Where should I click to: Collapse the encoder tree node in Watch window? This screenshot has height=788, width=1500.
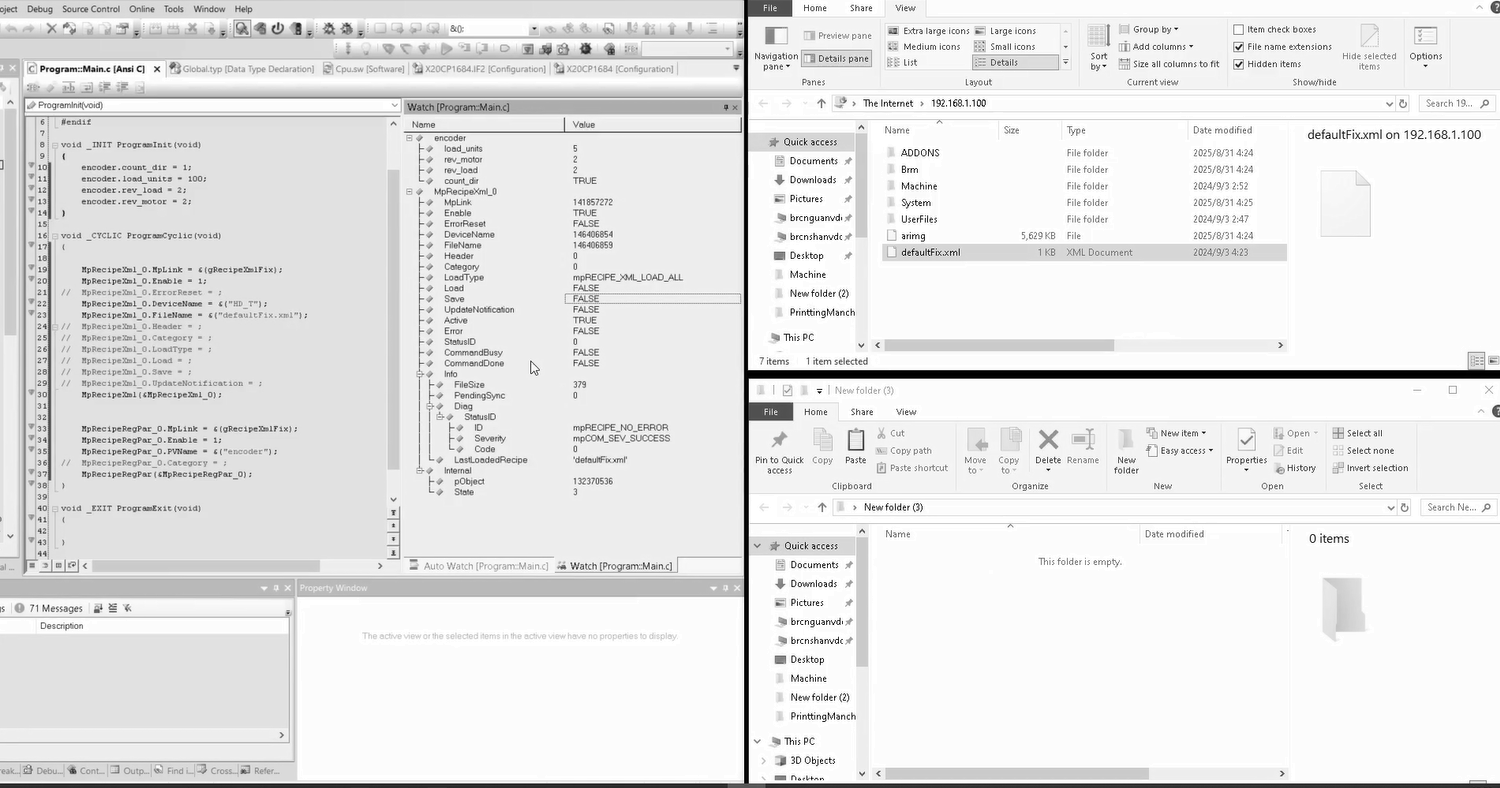409,138
